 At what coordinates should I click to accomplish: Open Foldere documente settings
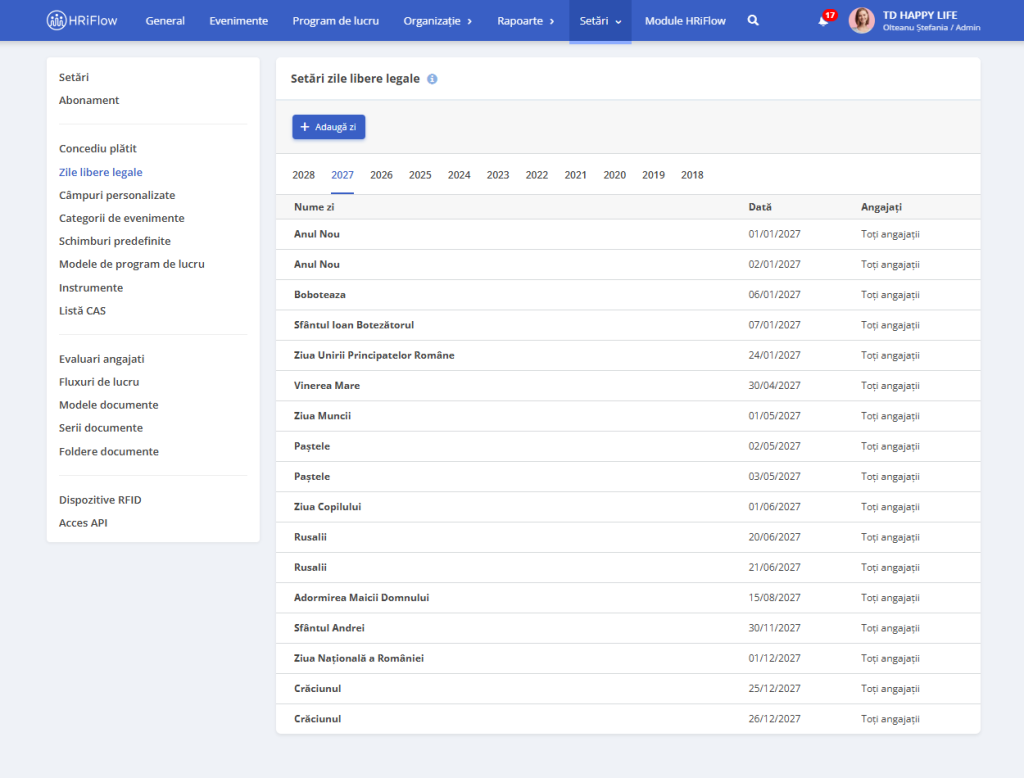coord(109,451)
